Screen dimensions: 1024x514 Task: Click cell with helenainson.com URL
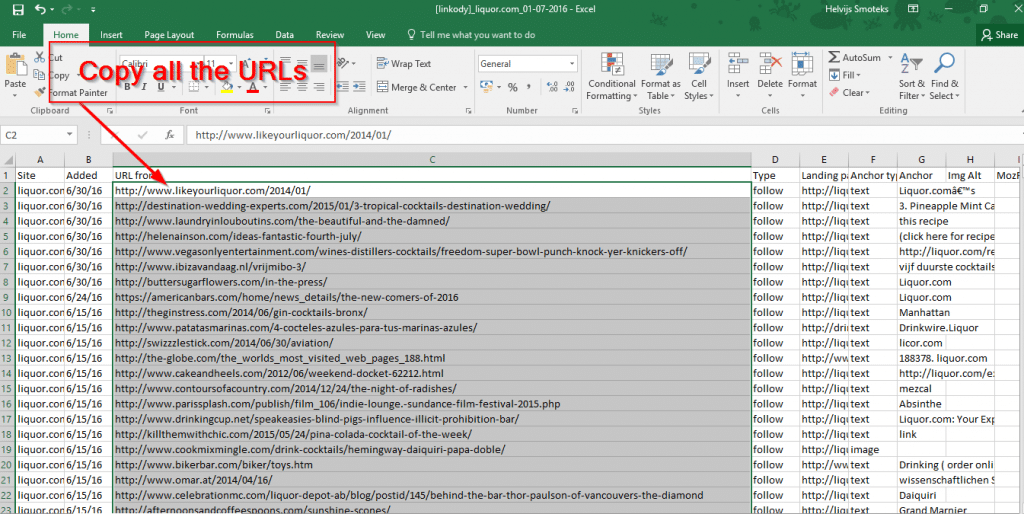432,236
